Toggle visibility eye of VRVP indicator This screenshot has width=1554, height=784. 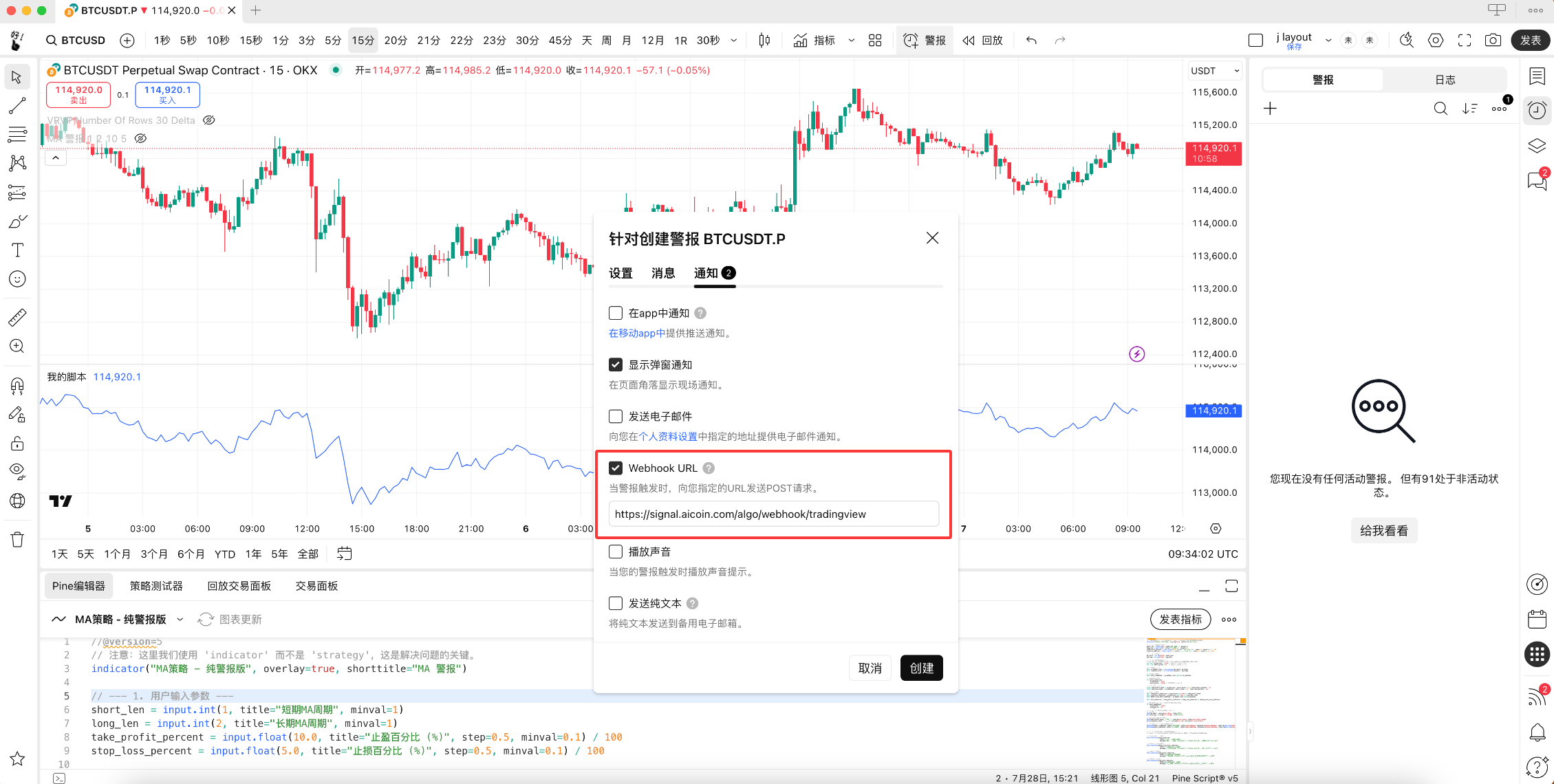click(209, 120)
